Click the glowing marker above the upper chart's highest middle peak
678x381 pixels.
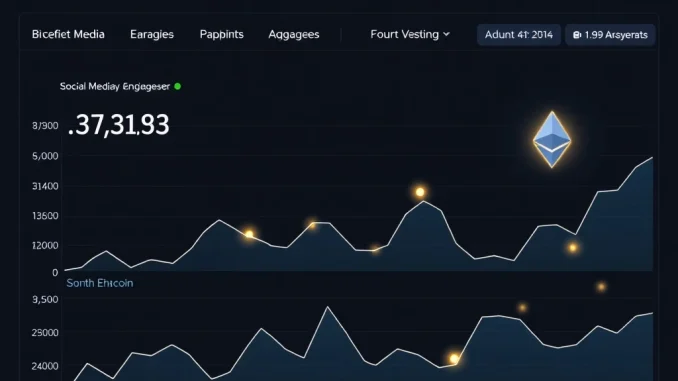420,192
